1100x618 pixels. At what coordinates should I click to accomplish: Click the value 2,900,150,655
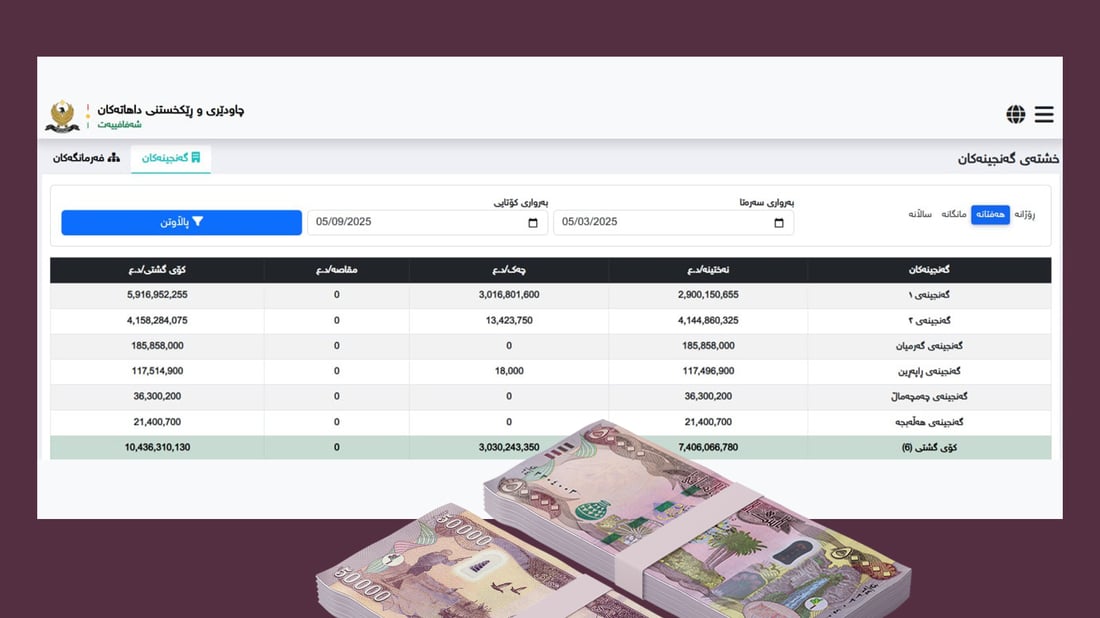(708, 295)
